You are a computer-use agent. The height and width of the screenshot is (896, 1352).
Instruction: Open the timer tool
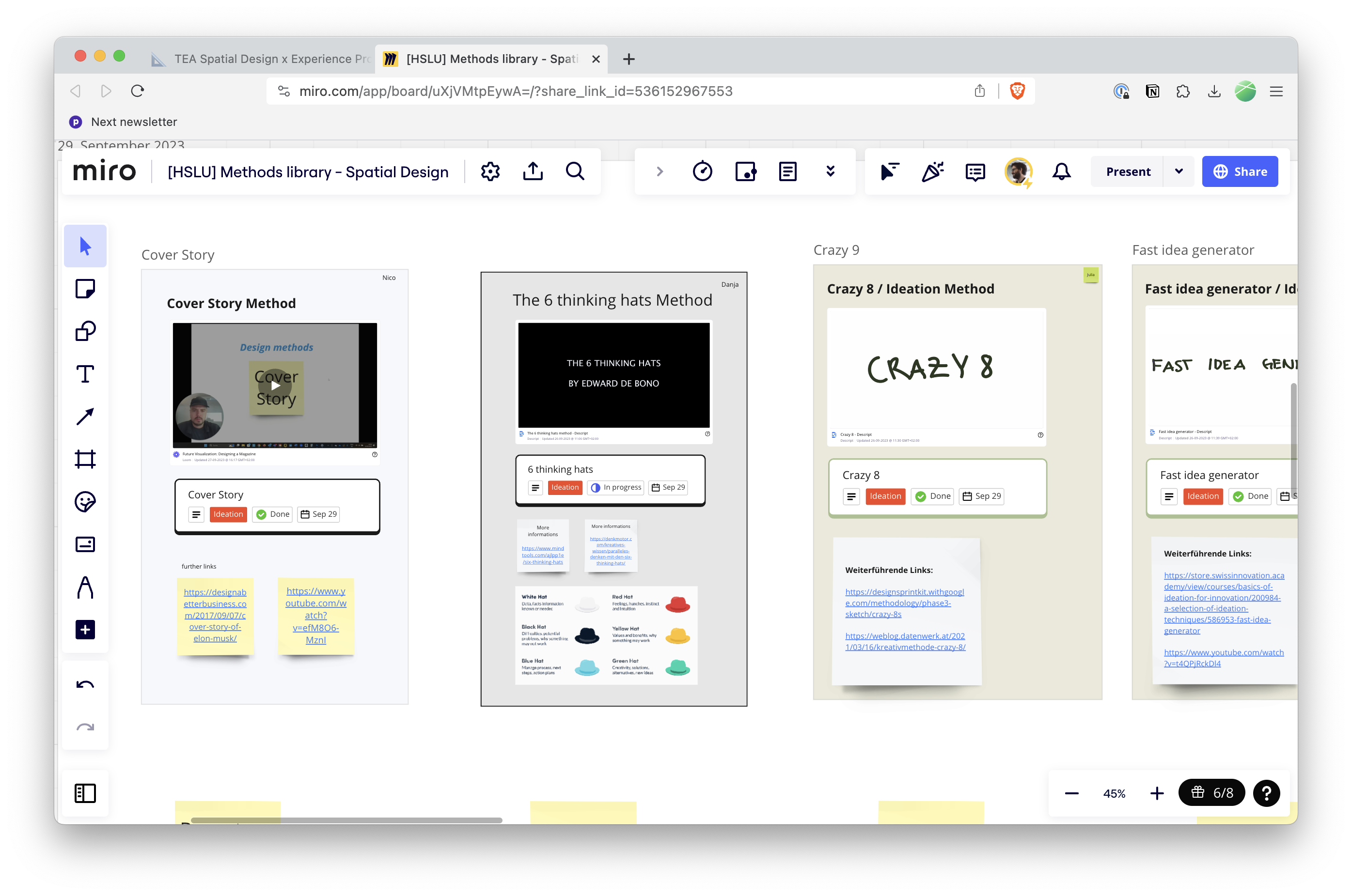702,171
